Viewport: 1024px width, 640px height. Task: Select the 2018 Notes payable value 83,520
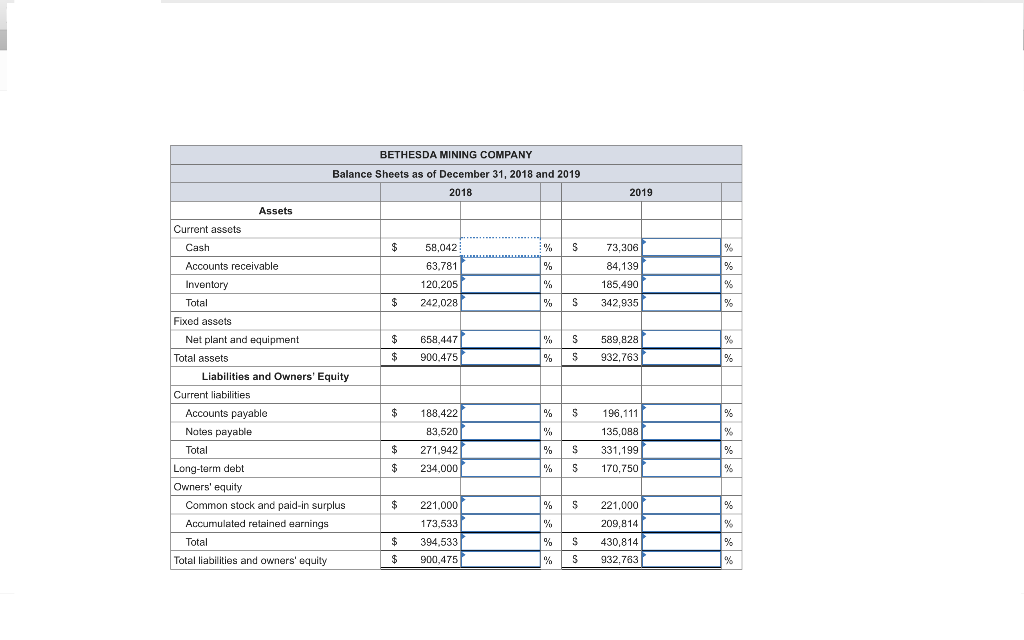(441, 431)
